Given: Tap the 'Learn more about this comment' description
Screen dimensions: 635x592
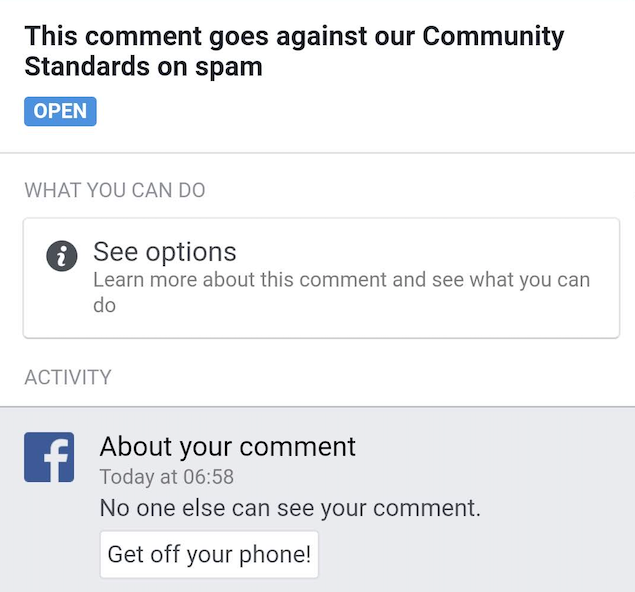Looking at the screenshot, I should click(341, 280).
